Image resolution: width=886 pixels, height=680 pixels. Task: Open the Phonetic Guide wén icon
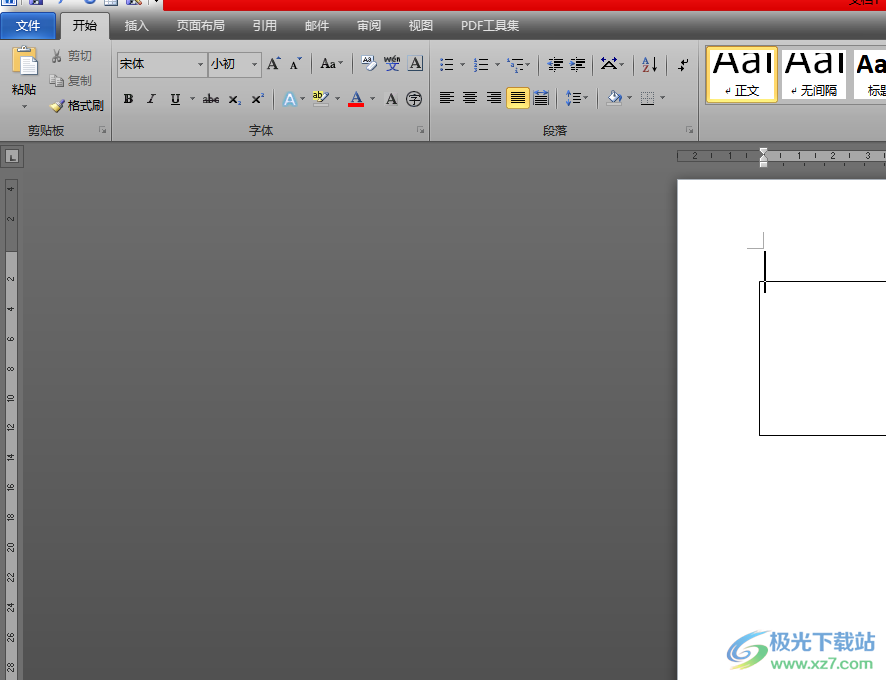(392, 64)
